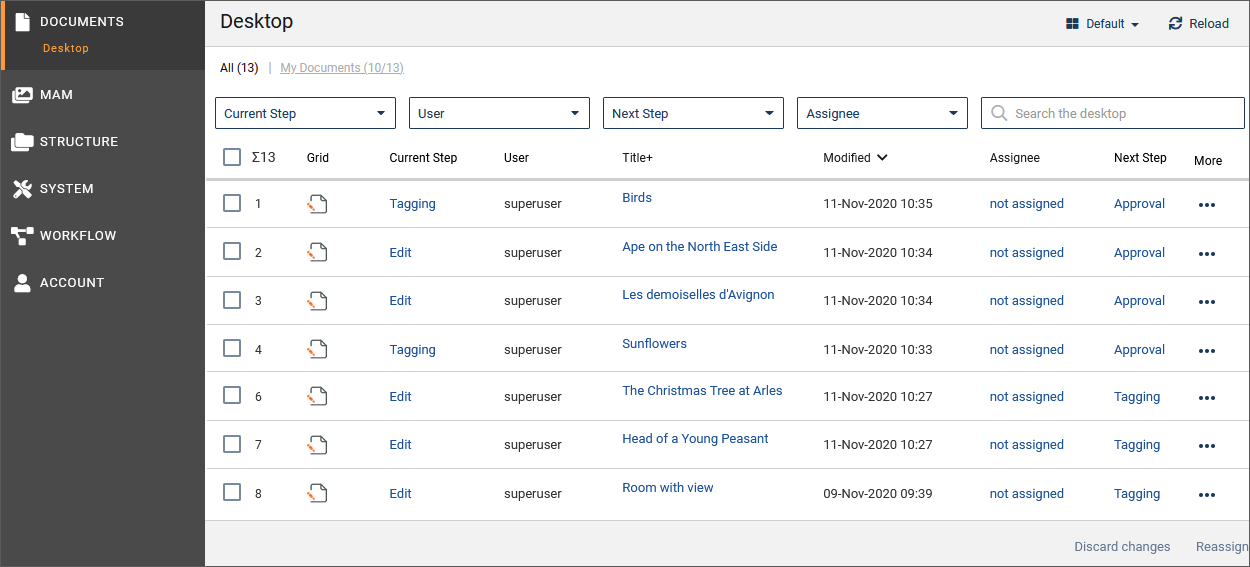Click the Workflow diagram icon in the sidebar
The width and height of the screenshot is (1250, 567).
coord(22,236)
